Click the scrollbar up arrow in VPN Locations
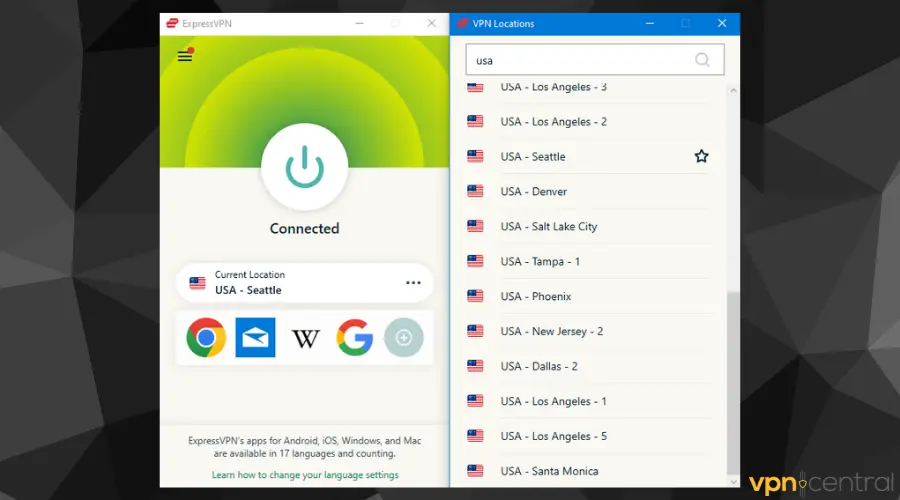The height and width of the screenshot is (500, 900). 733,91
